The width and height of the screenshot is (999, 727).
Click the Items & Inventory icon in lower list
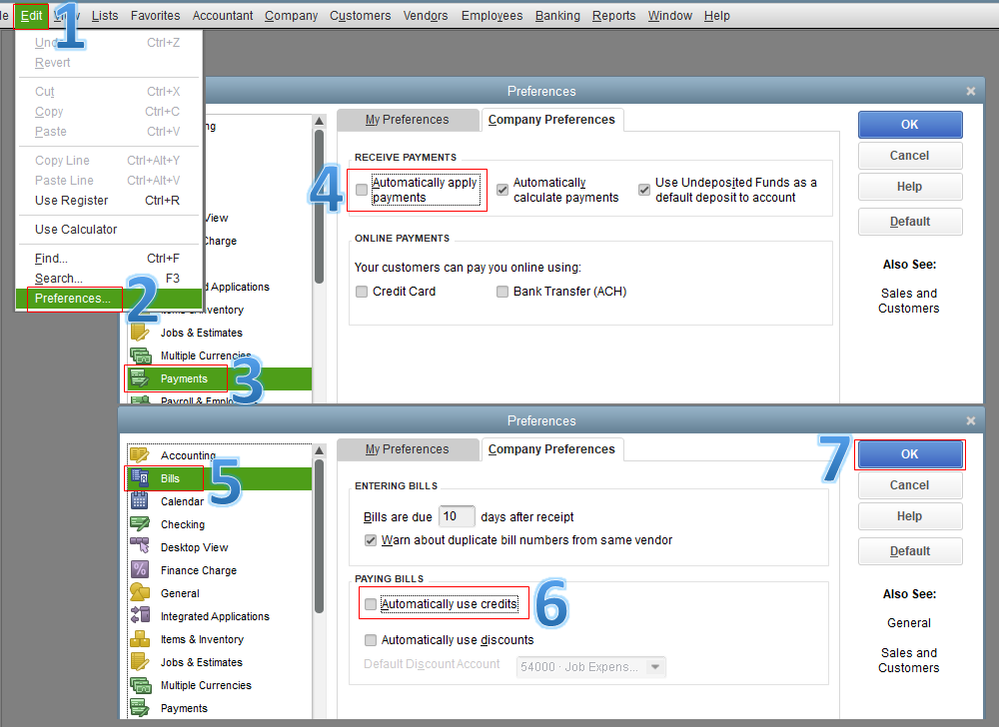coord(140,638)
